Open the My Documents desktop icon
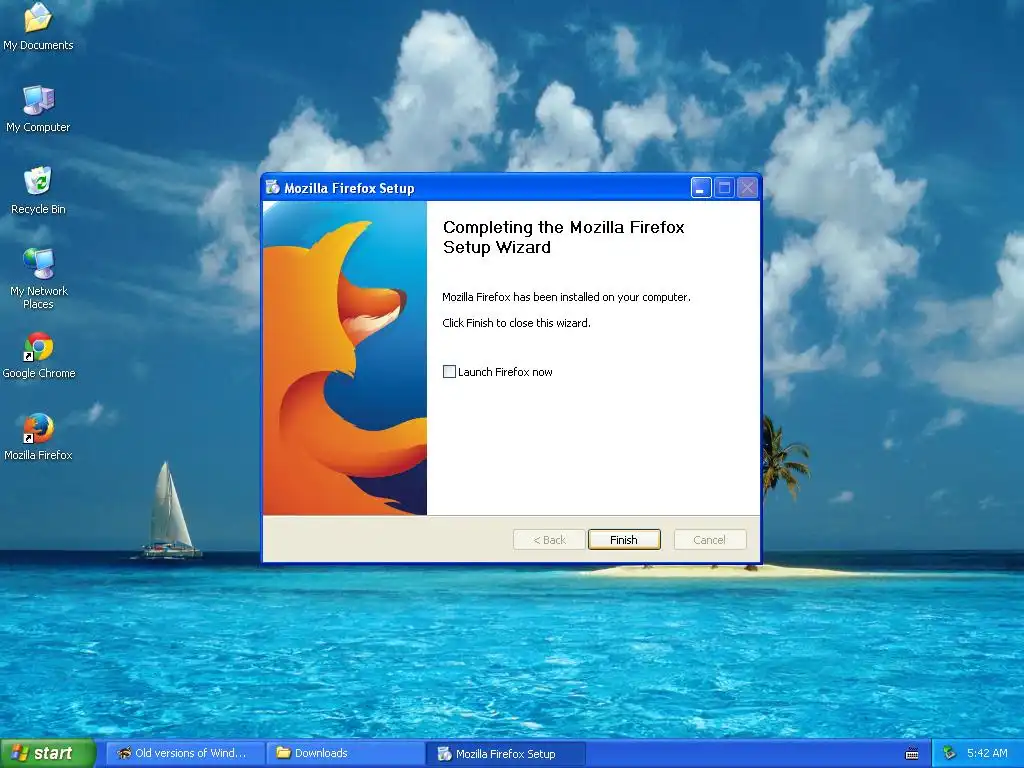The width and height of the screenshot is (1024, 768). pyautogui.click(x=38, y=26)
